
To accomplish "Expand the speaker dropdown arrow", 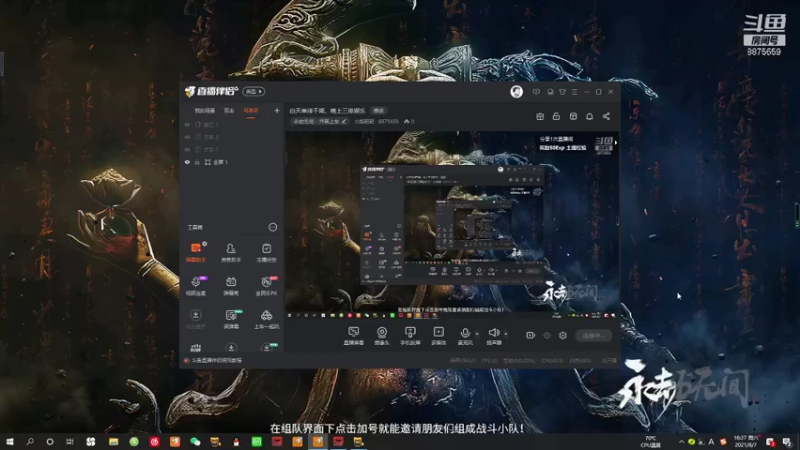I will pyautogui.click(x=506, y=334).
